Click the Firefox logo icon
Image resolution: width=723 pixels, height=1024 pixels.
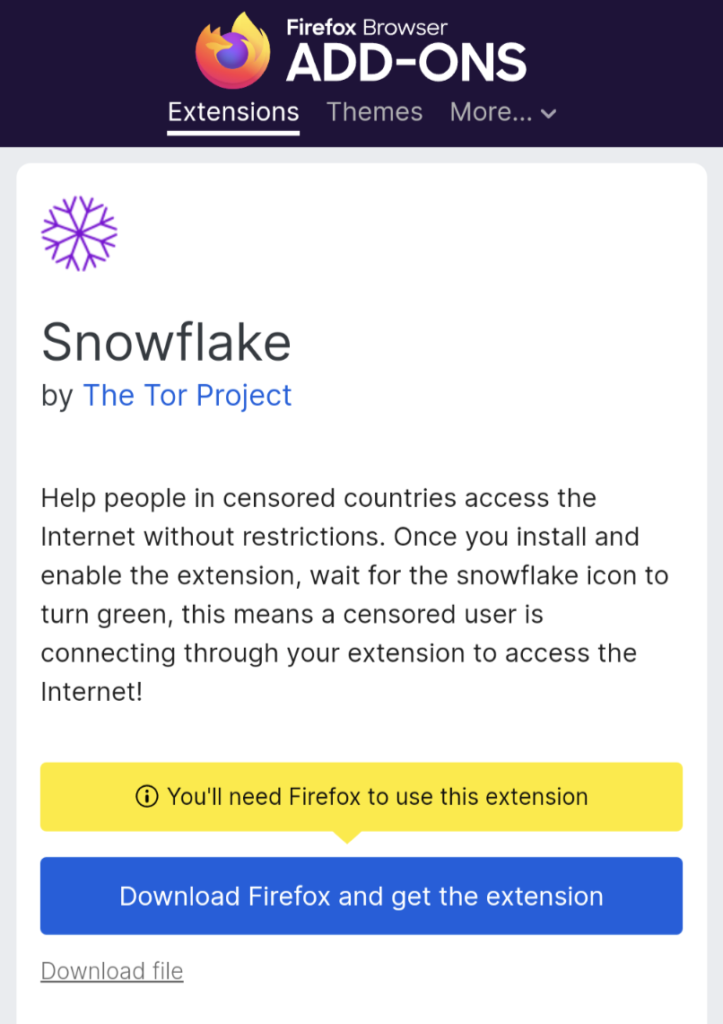(233, 51)
